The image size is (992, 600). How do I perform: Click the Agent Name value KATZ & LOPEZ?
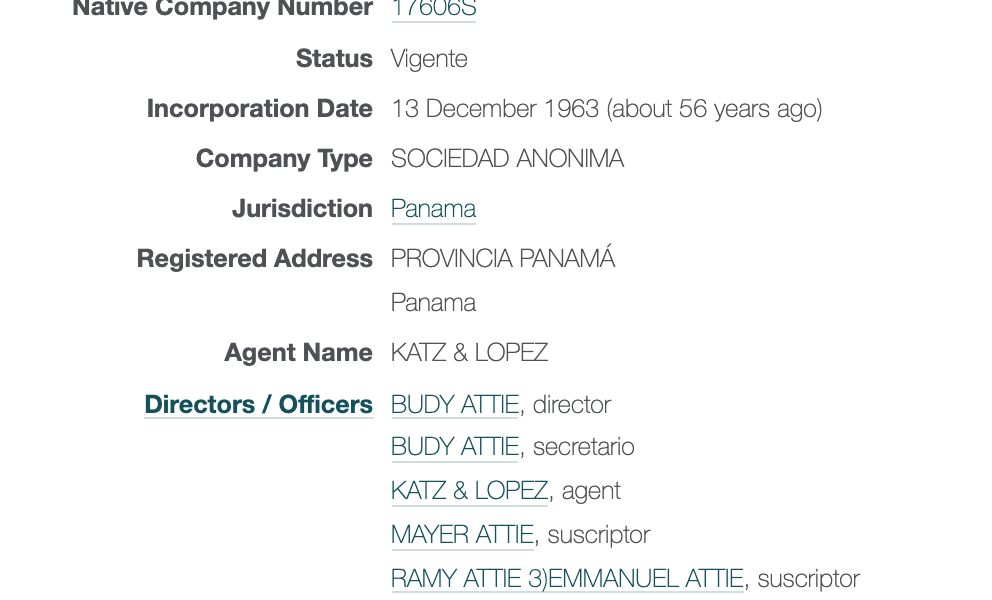click(x=469, y=353)
